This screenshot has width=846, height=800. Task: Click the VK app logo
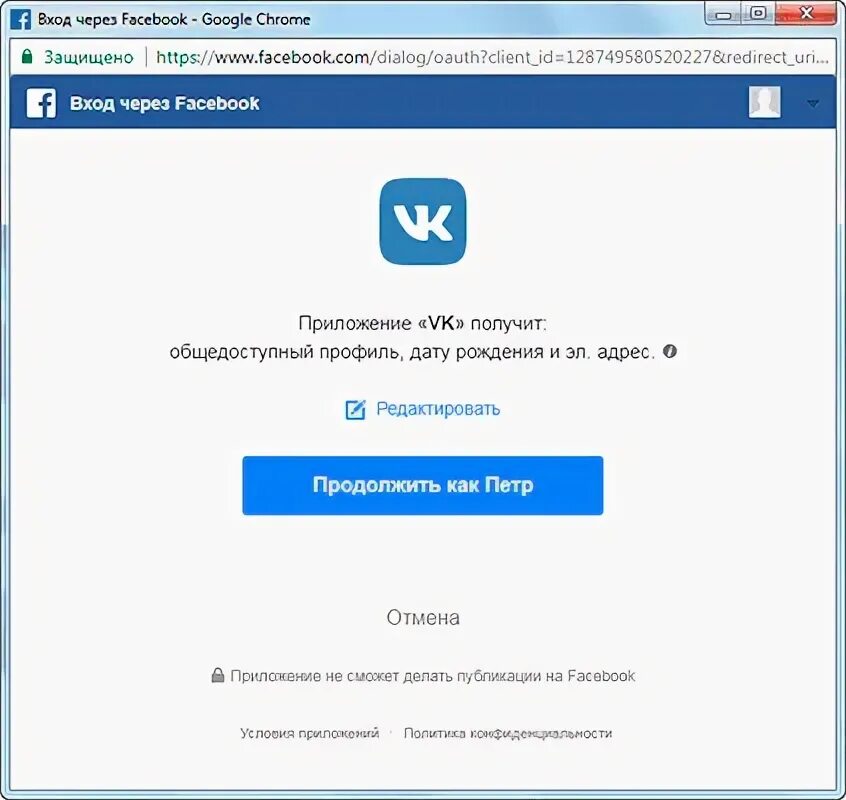tap(422, 222)
